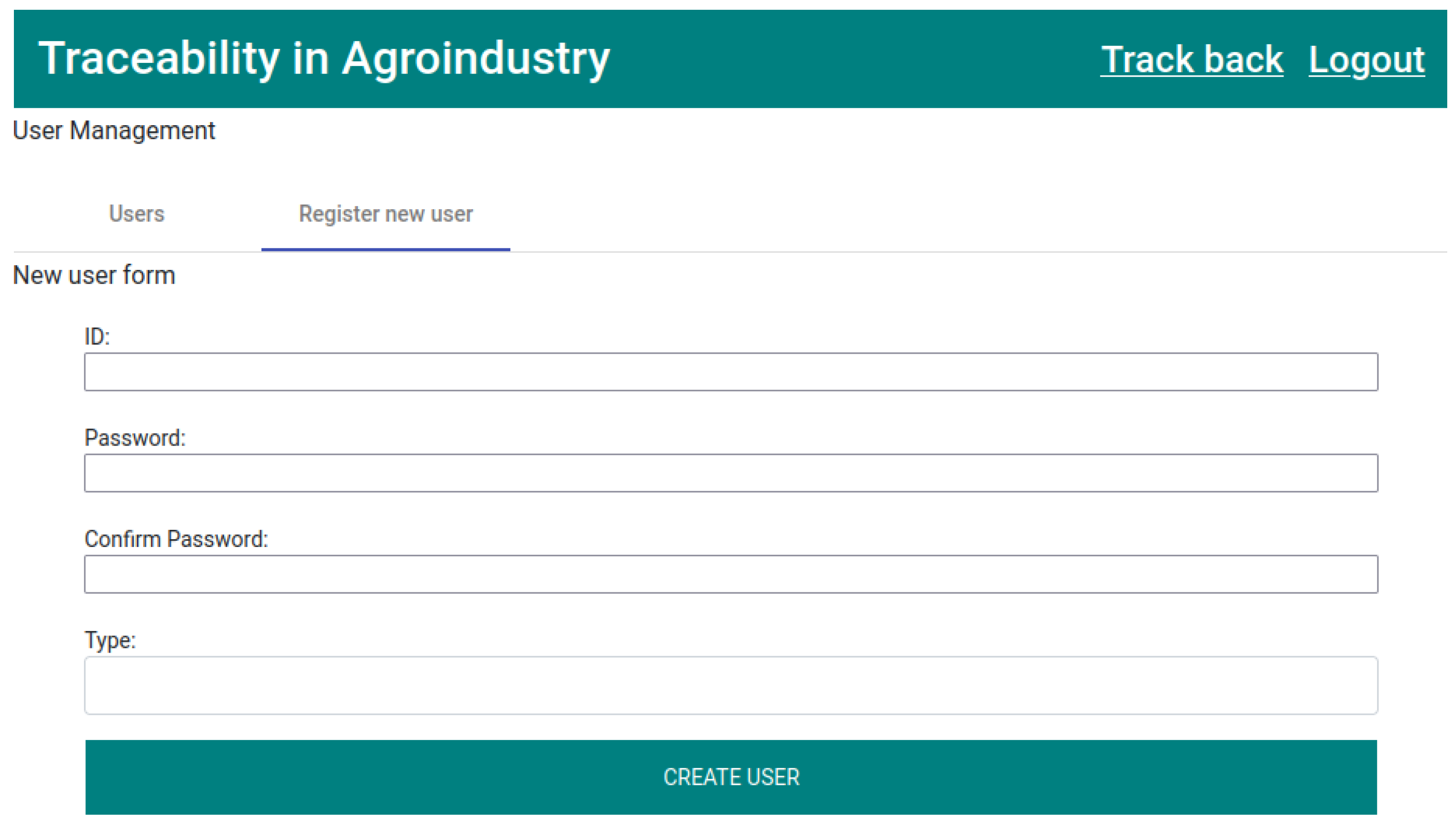Click empty teal header area between title and links
The height and width of the screenshot is (823, 1456).
(848, 59)
